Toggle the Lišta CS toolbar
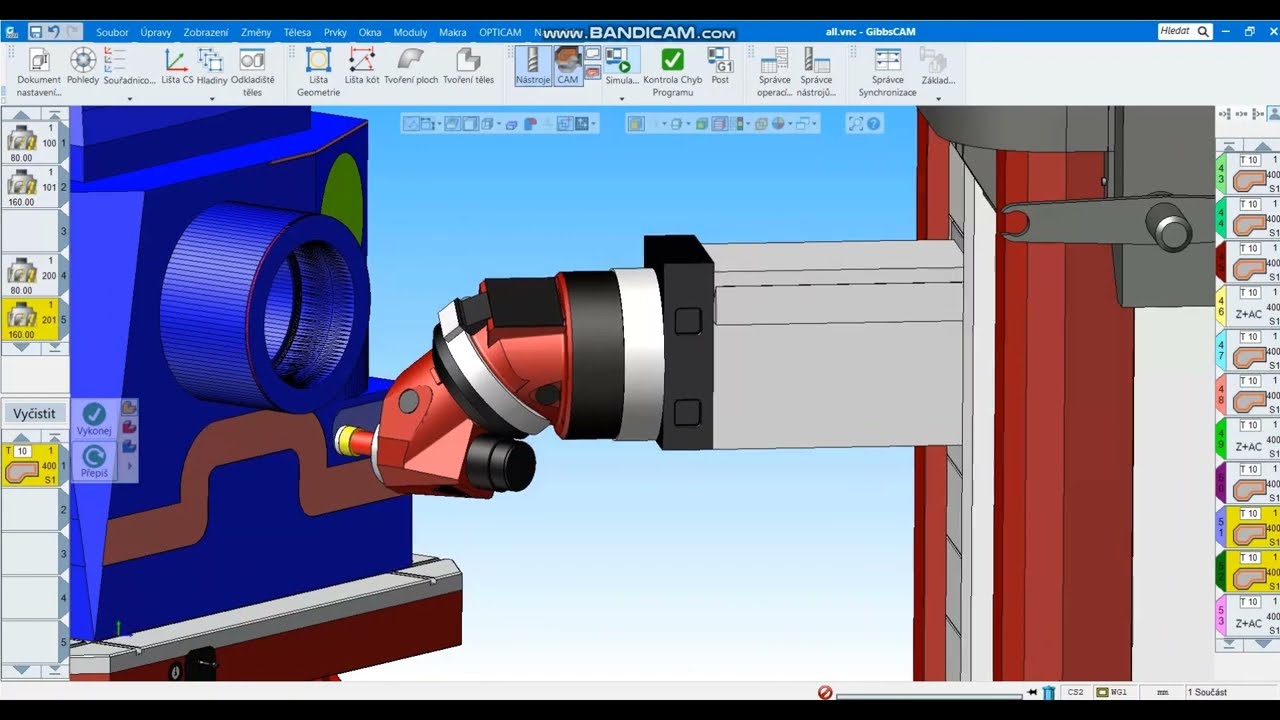 click(177, 66)
